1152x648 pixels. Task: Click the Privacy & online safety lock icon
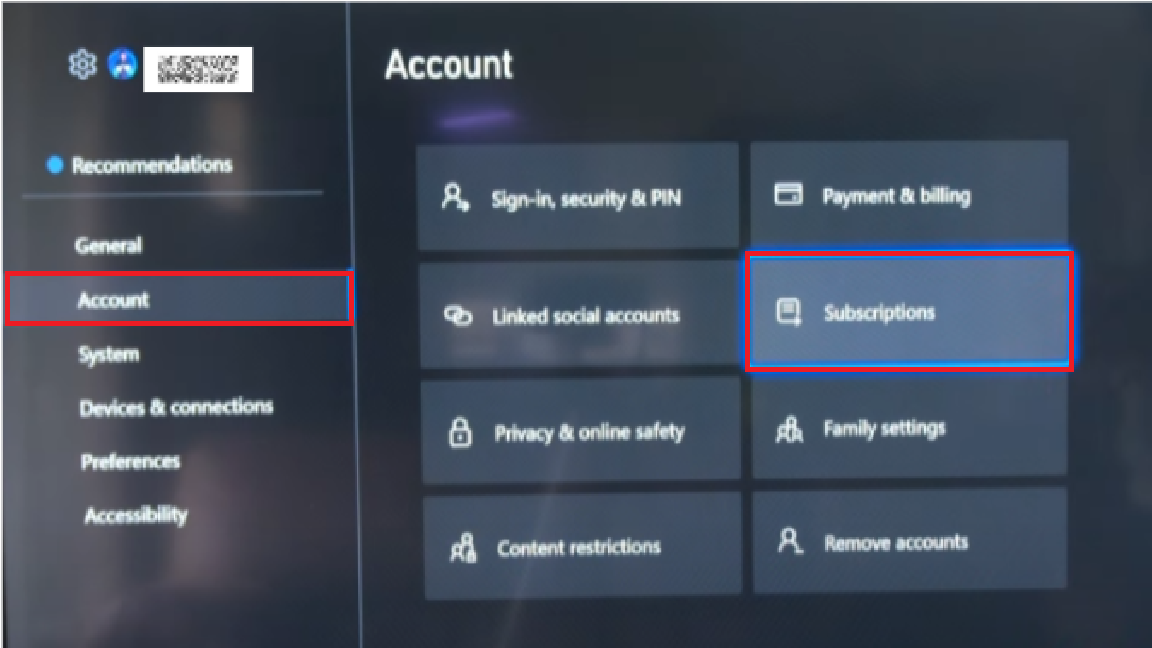tap(460, 432)
